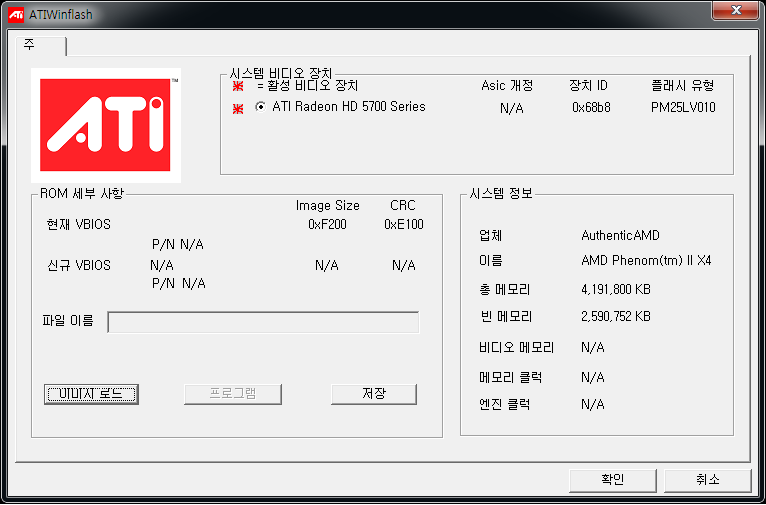
Task: Click the red active-device star beside ATI Radeon
Action: tap(238, 109)
